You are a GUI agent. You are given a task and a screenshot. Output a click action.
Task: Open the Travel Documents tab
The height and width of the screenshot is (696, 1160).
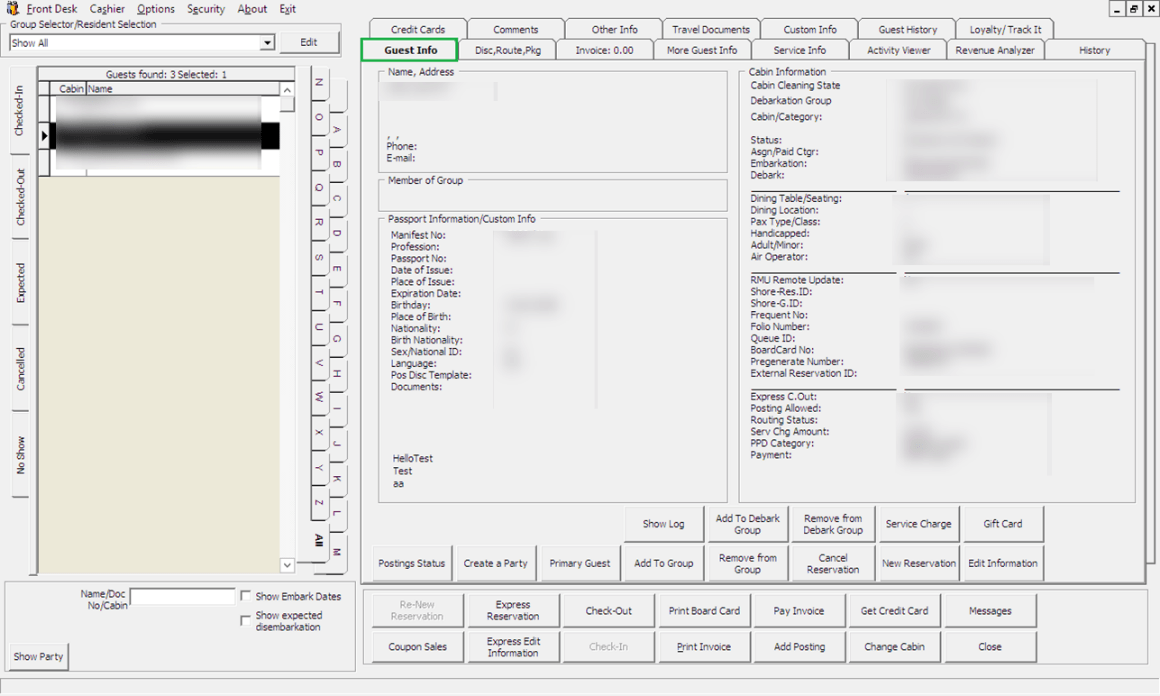pos(710,29)
